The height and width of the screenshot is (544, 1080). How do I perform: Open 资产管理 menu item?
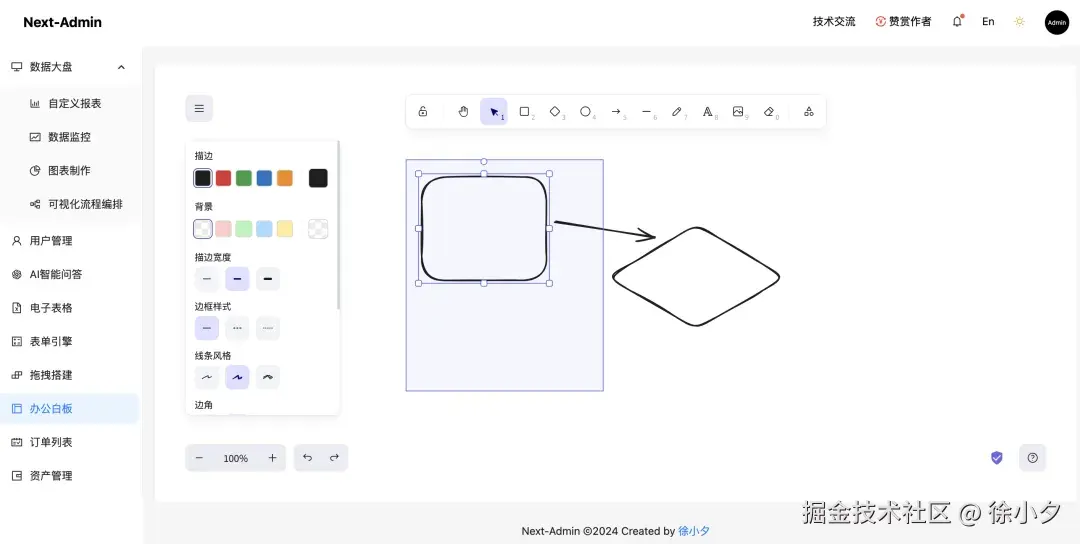point(70,476)
